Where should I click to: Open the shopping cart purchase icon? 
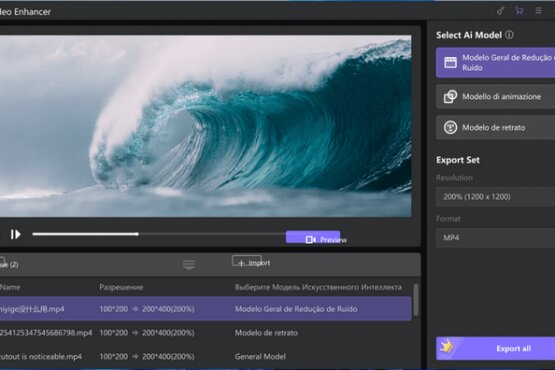coord(519,11)
